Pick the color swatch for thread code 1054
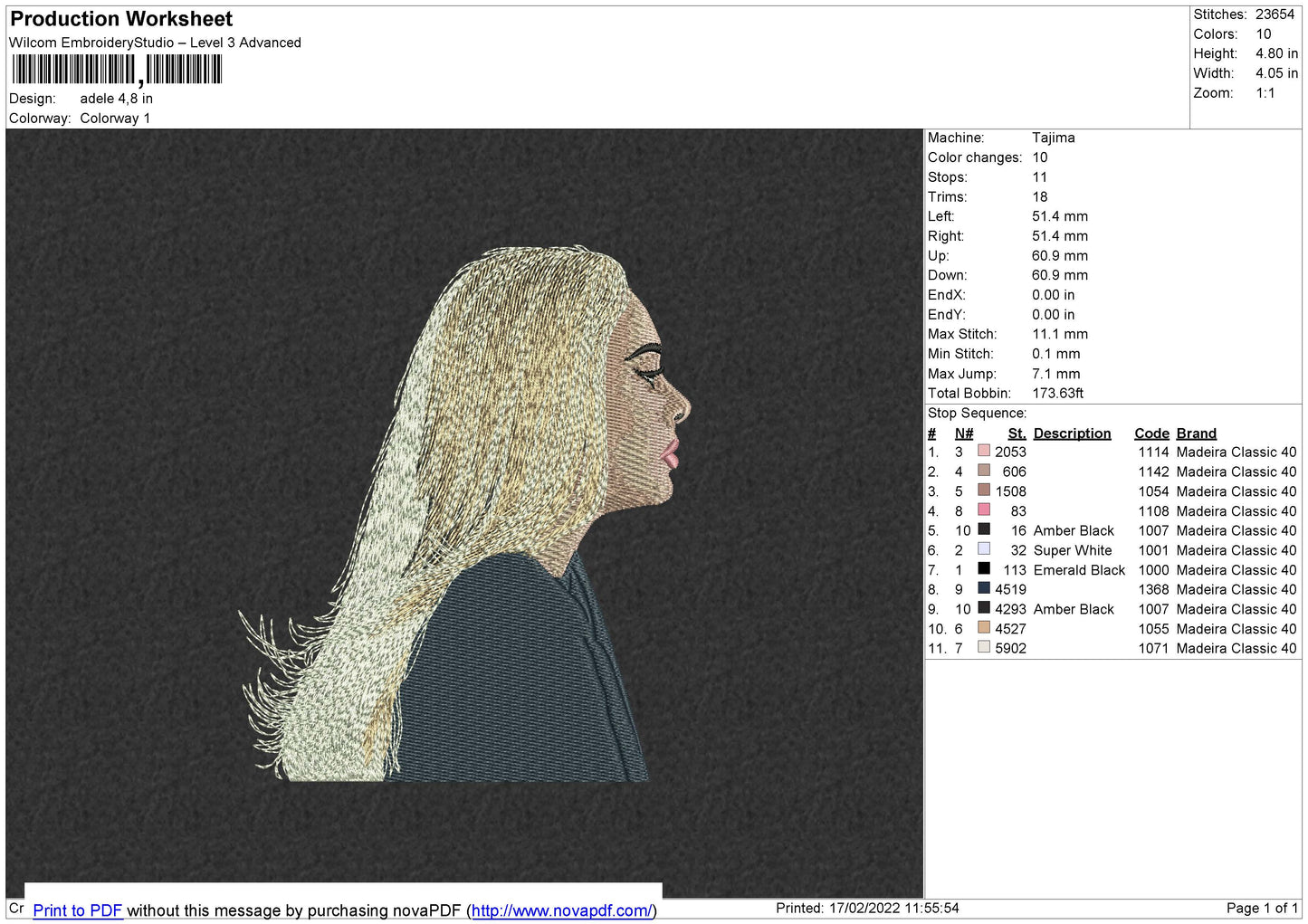 pyautogui.click(x=984, y=491)
